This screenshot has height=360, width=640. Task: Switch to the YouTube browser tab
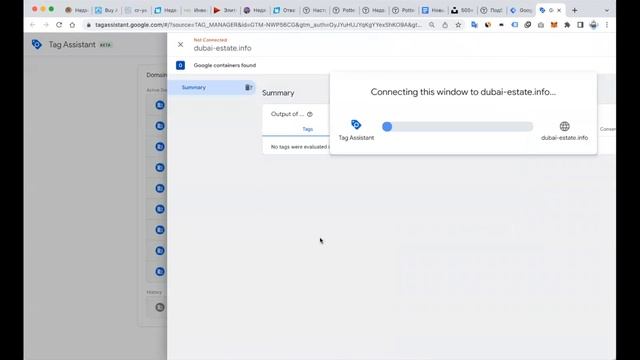224,10
